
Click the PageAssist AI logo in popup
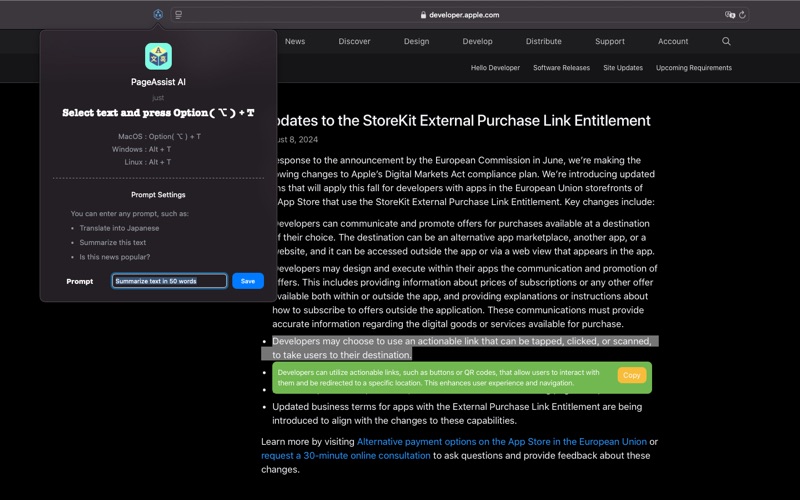point(158,56)
